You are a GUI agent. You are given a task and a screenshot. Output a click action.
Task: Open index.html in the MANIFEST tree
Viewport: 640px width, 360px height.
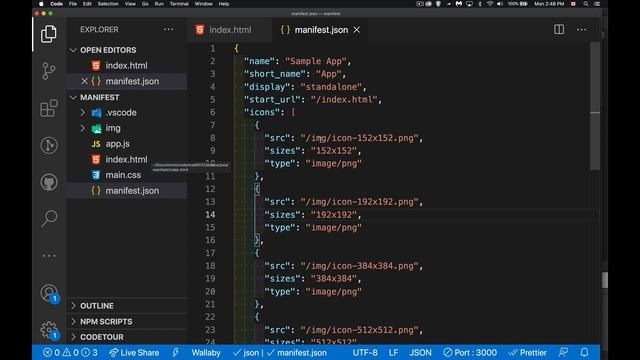126,159
